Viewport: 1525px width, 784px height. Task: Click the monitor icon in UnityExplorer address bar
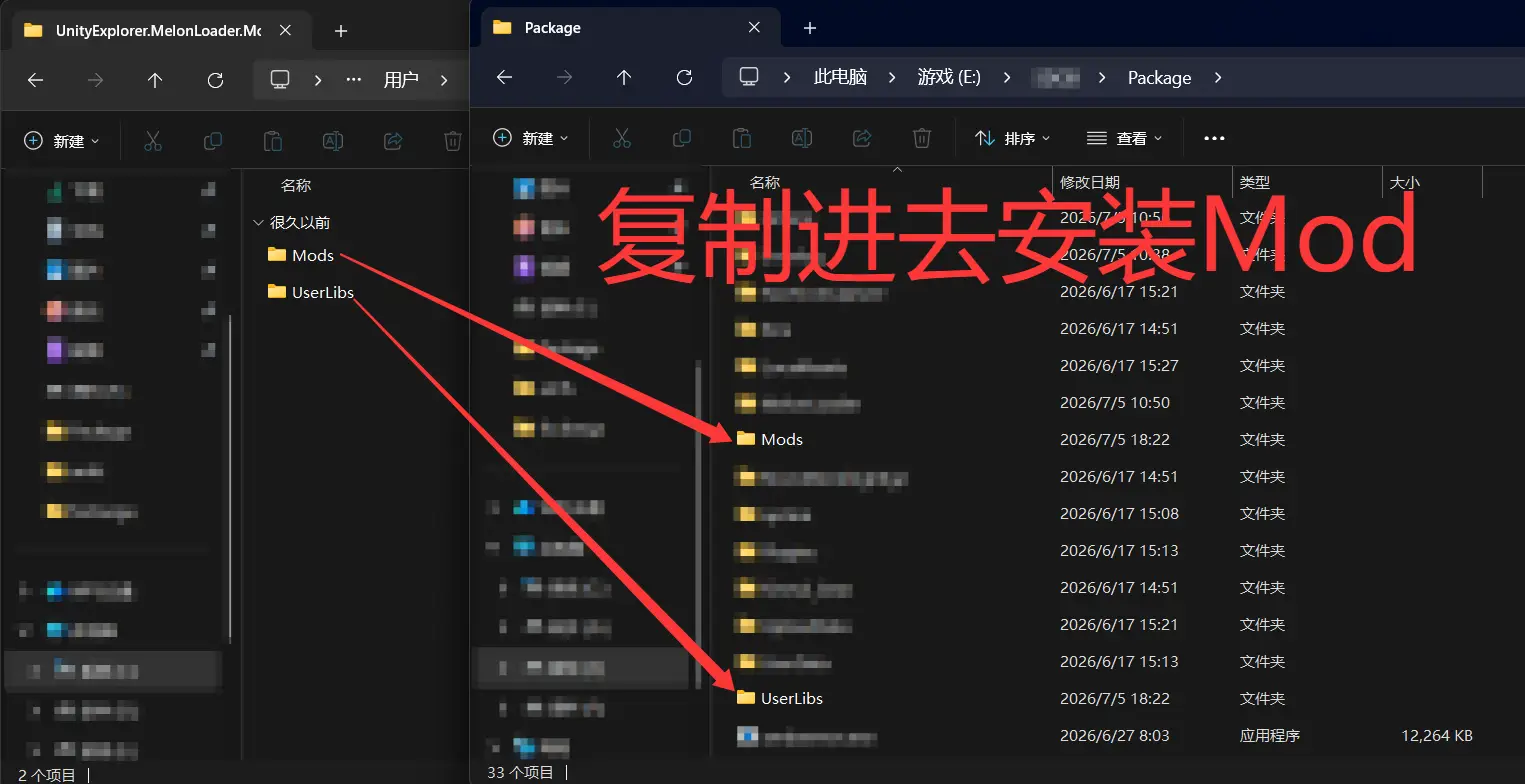280,79
